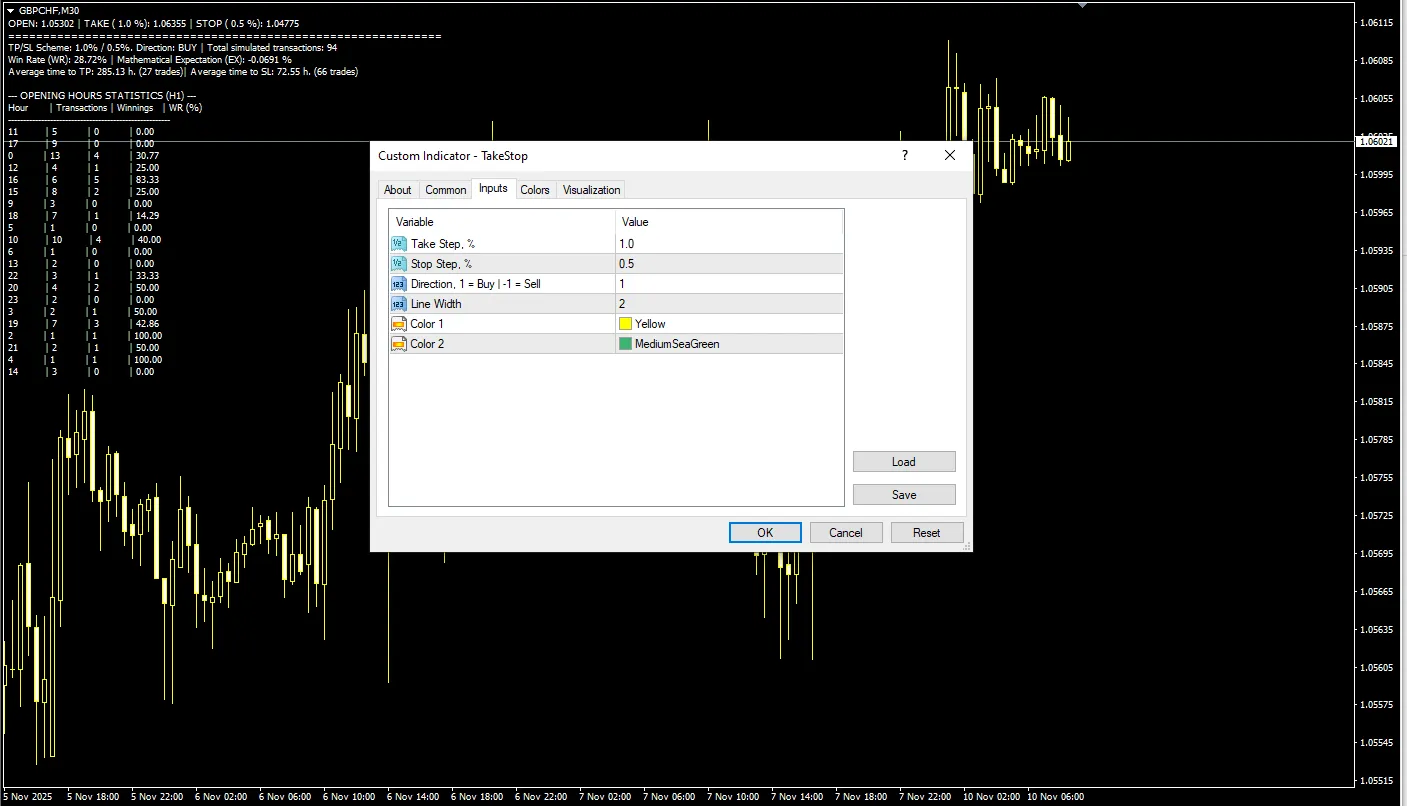Click the Take Step variable type icon
The image size is (1407, 806).
click(x=398, y=244)
